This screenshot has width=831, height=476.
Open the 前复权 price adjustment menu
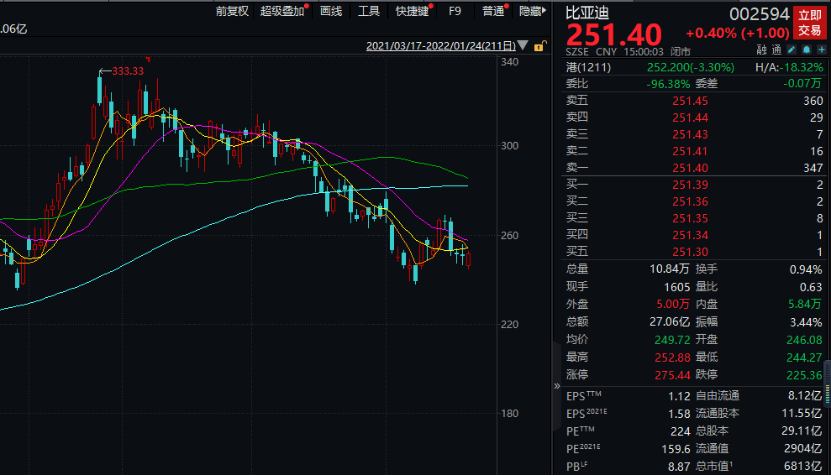pos(232,11)
